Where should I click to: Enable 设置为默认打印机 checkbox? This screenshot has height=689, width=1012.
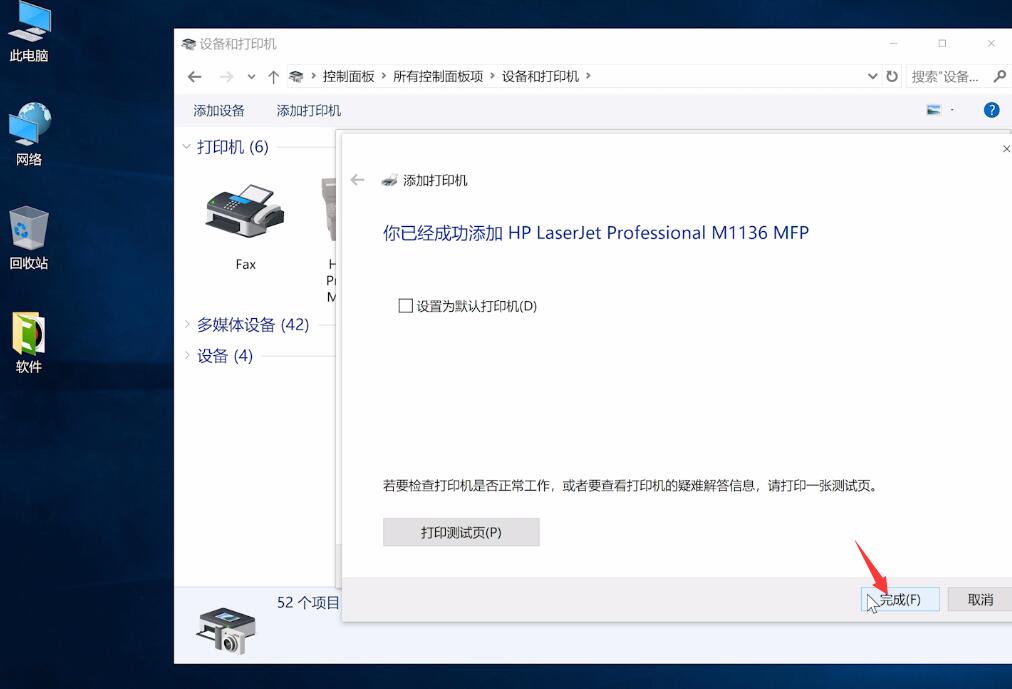point(404,306)
